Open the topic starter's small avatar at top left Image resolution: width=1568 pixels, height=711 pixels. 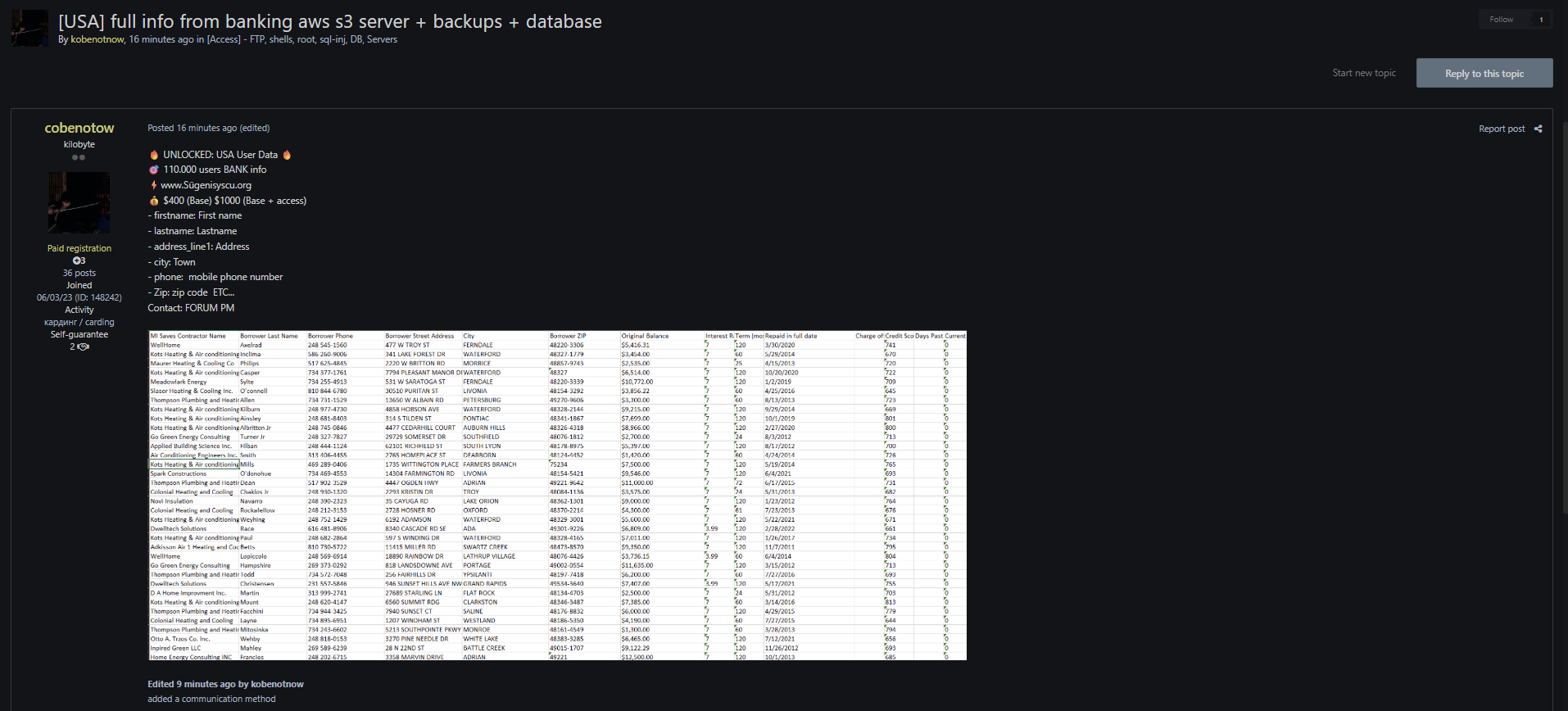(29, 29)
